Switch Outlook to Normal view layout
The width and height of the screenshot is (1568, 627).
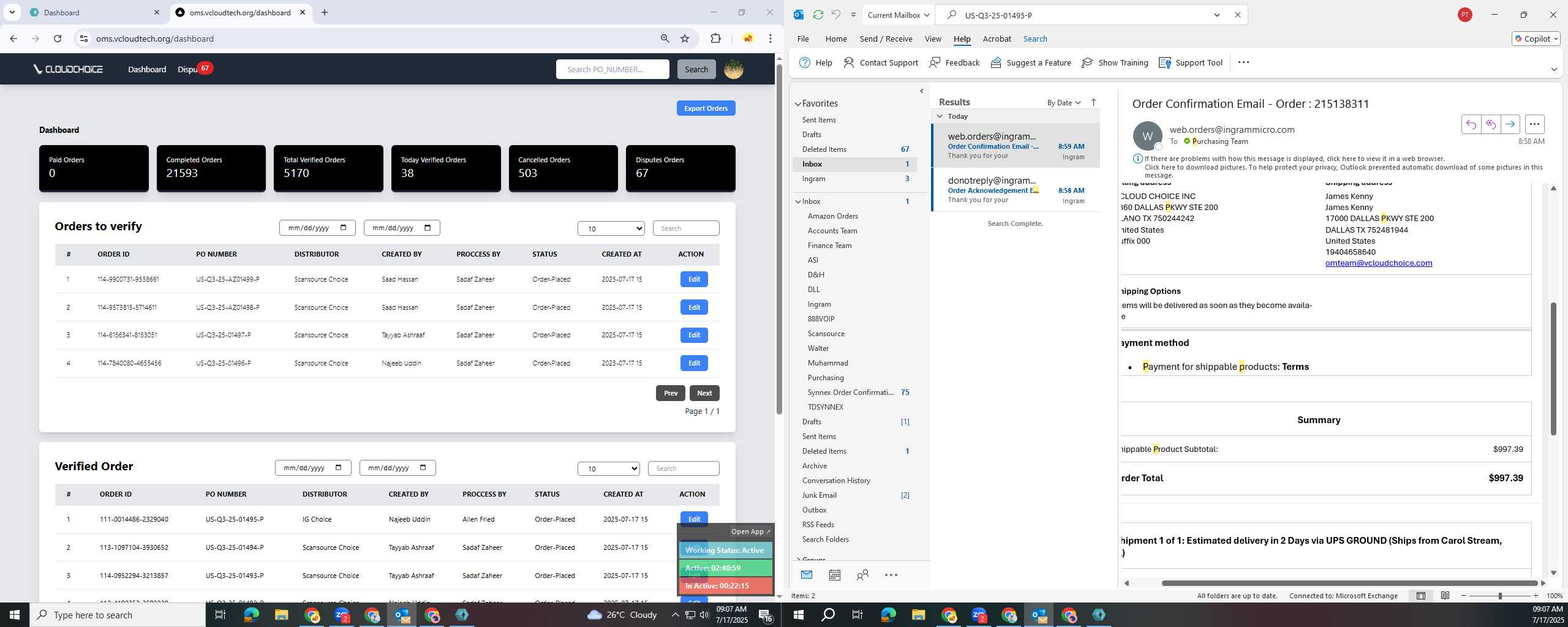(1421, 595)
